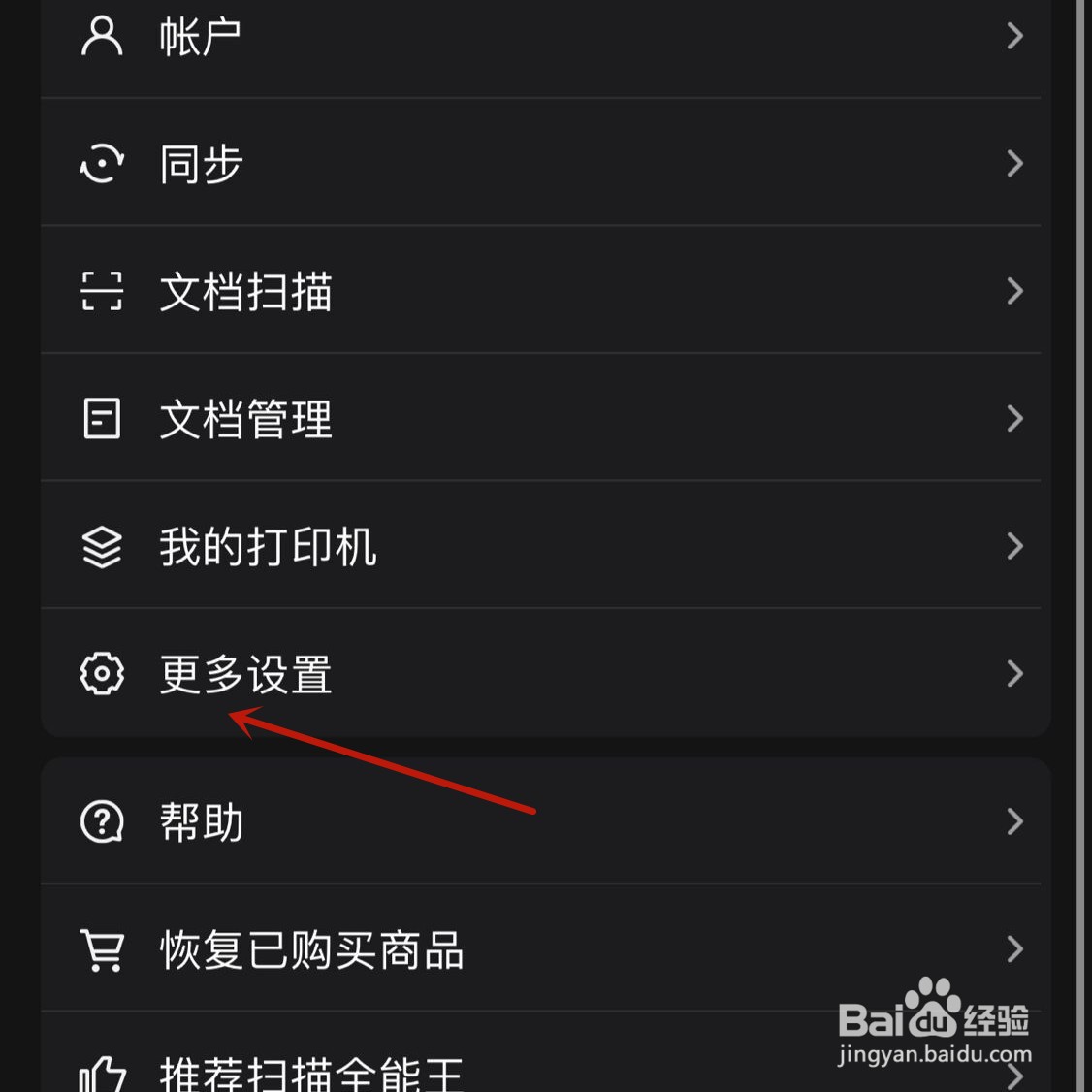Image resolution: width=1092 pixels, height=1092 pixels.
Task: Tap the document scan frame icon
Action: (x=102, y=290)
